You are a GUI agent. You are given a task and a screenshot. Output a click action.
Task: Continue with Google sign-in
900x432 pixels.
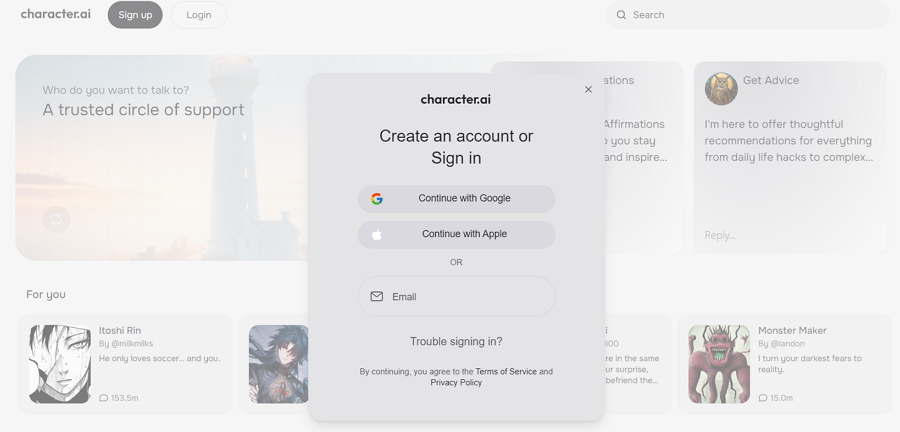coord(456,199)
